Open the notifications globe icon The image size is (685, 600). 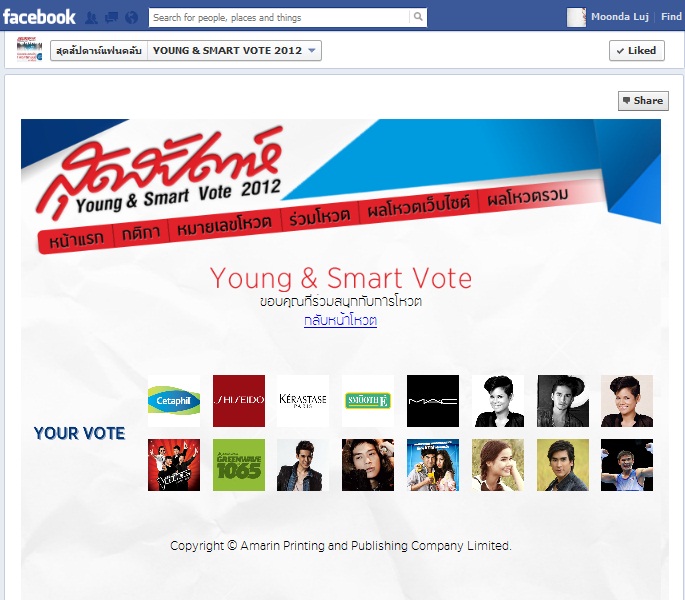[131, 17]
